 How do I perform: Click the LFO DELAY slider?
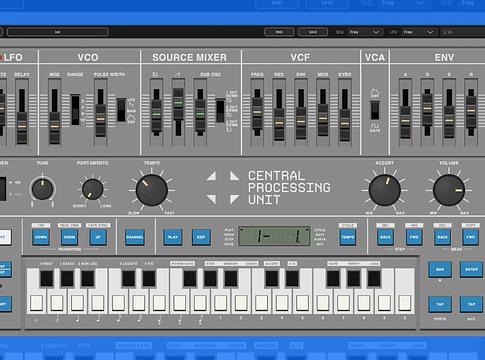[22, 127]
